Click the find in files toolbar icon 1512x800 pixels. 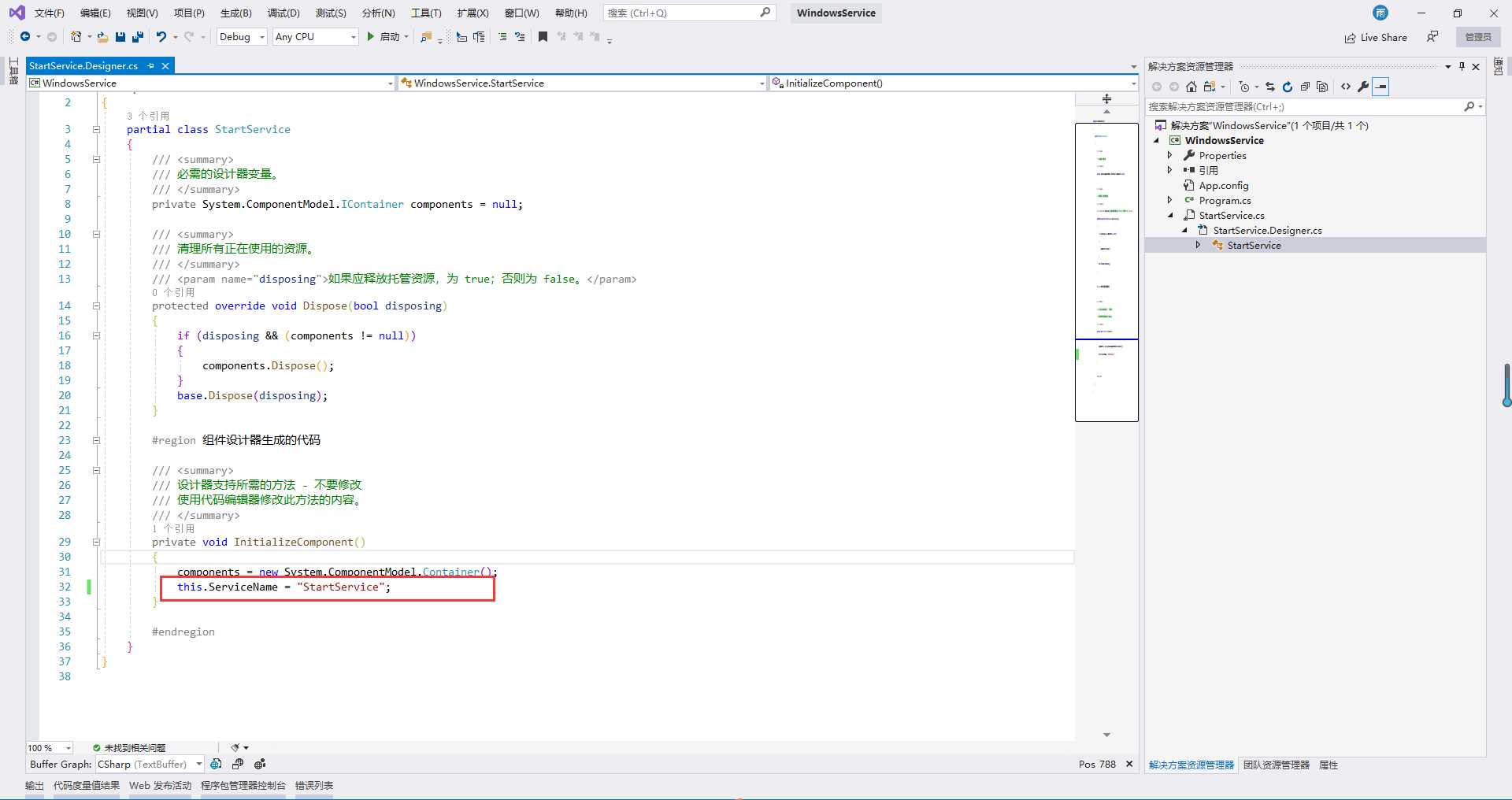click(426, 37)
